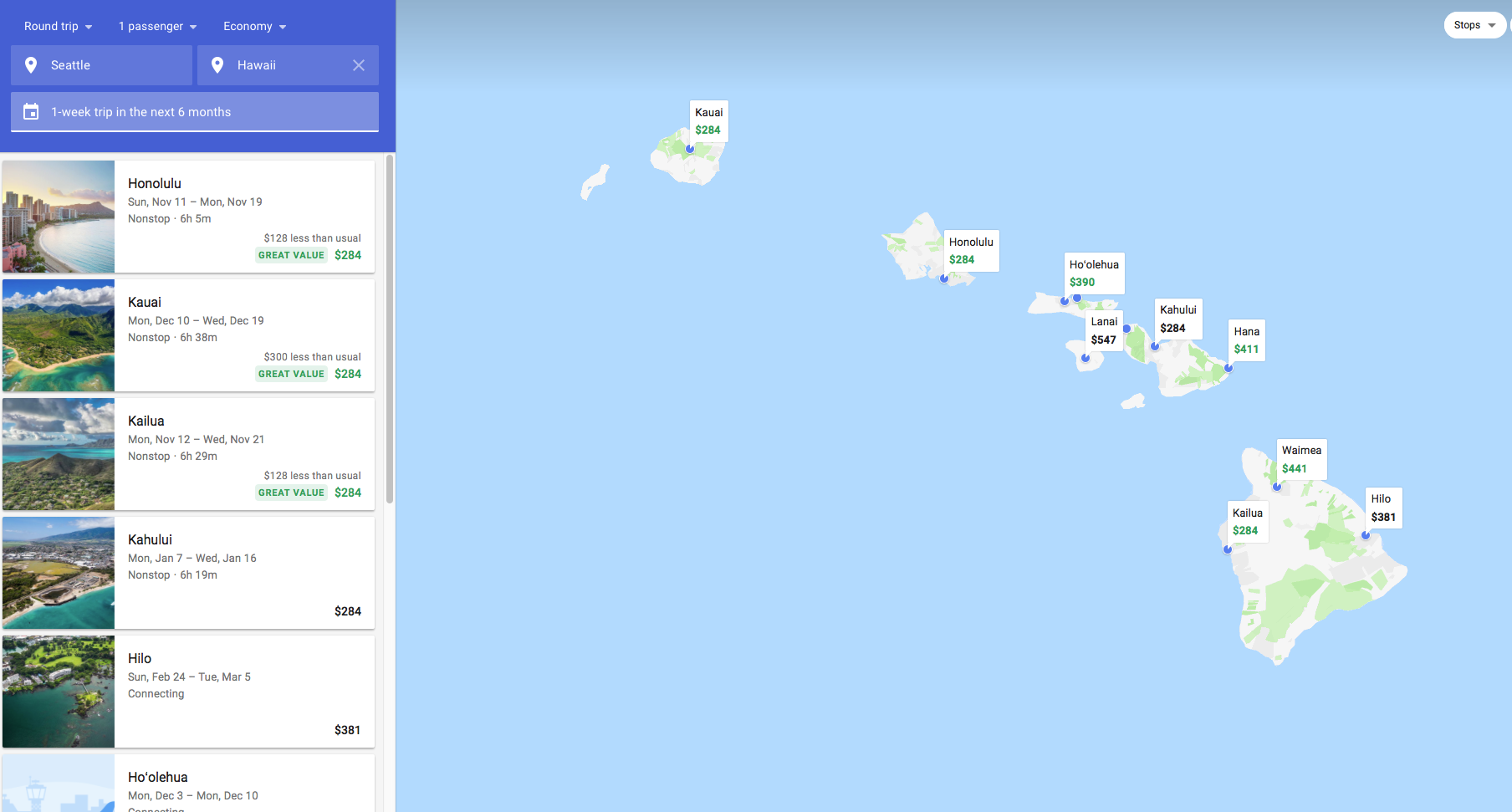Open the Kailua flight card
Image resolution: width=1512 pixels, height=812 pixels.
(x=188, y=454)
